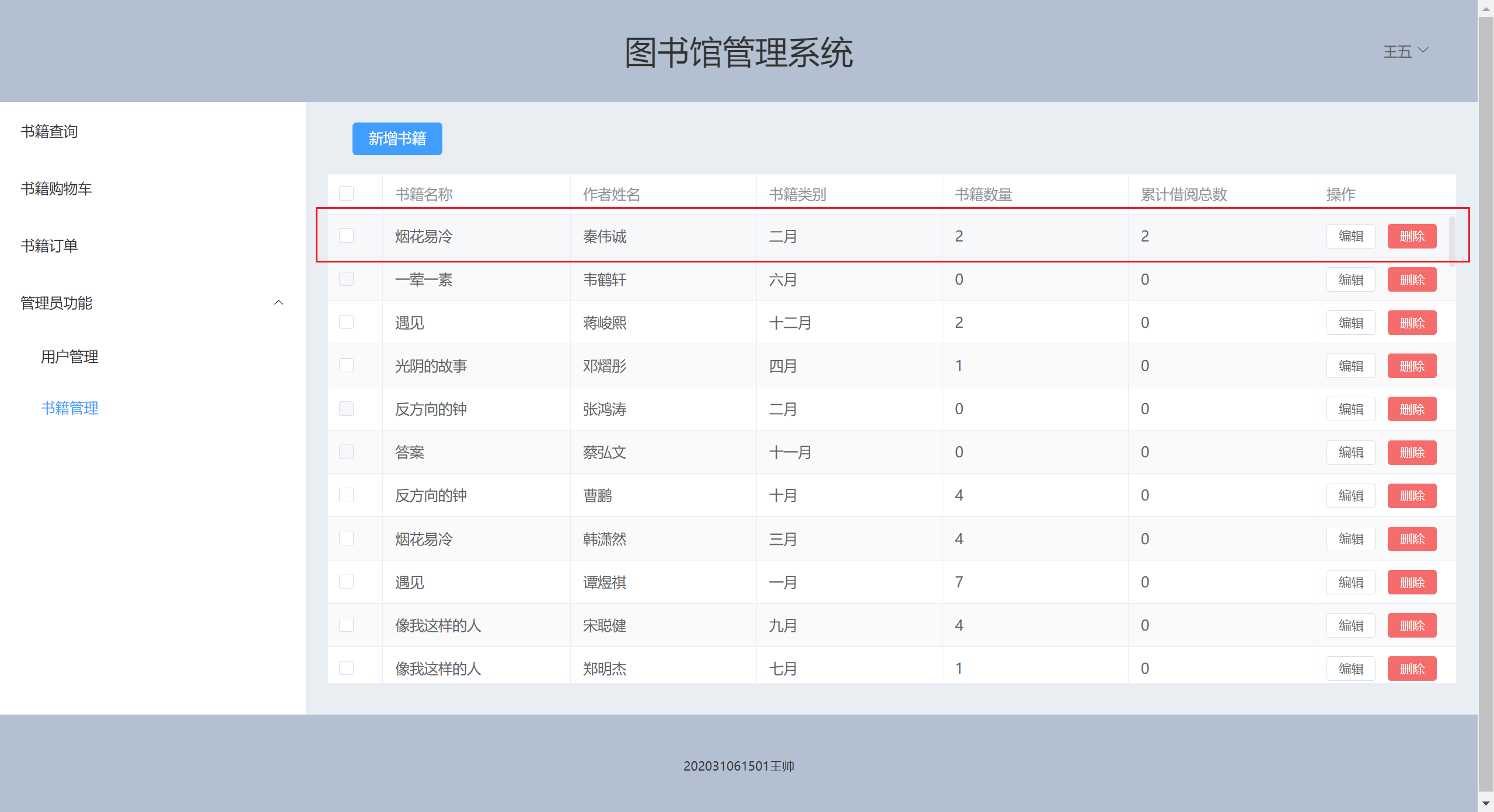Image resolution: width=1494 pixels, height=812 pixels.
Task: Click the 新增书籍 button
Action: tap(397, 139)
